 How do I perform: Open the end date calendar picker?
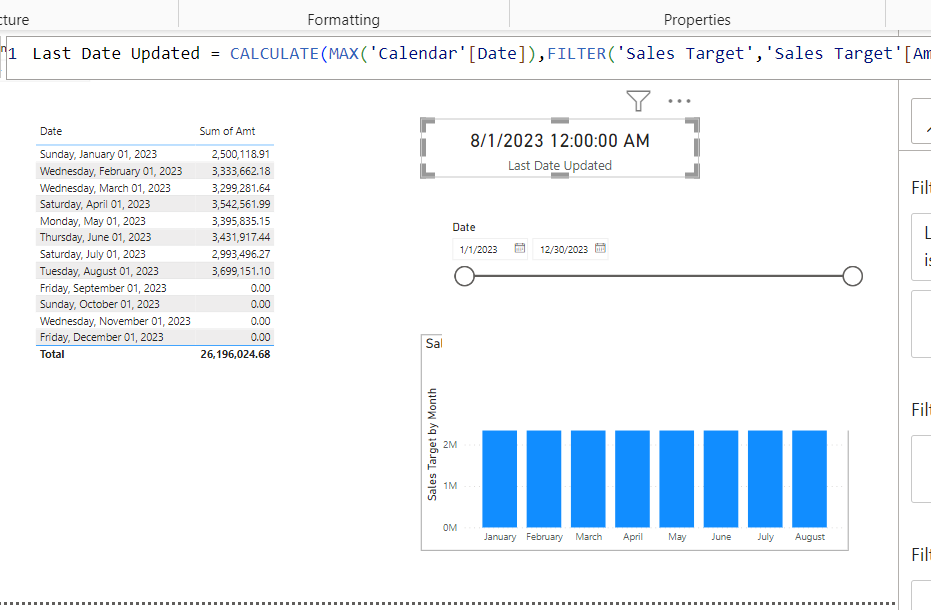(x=600, y=248)
